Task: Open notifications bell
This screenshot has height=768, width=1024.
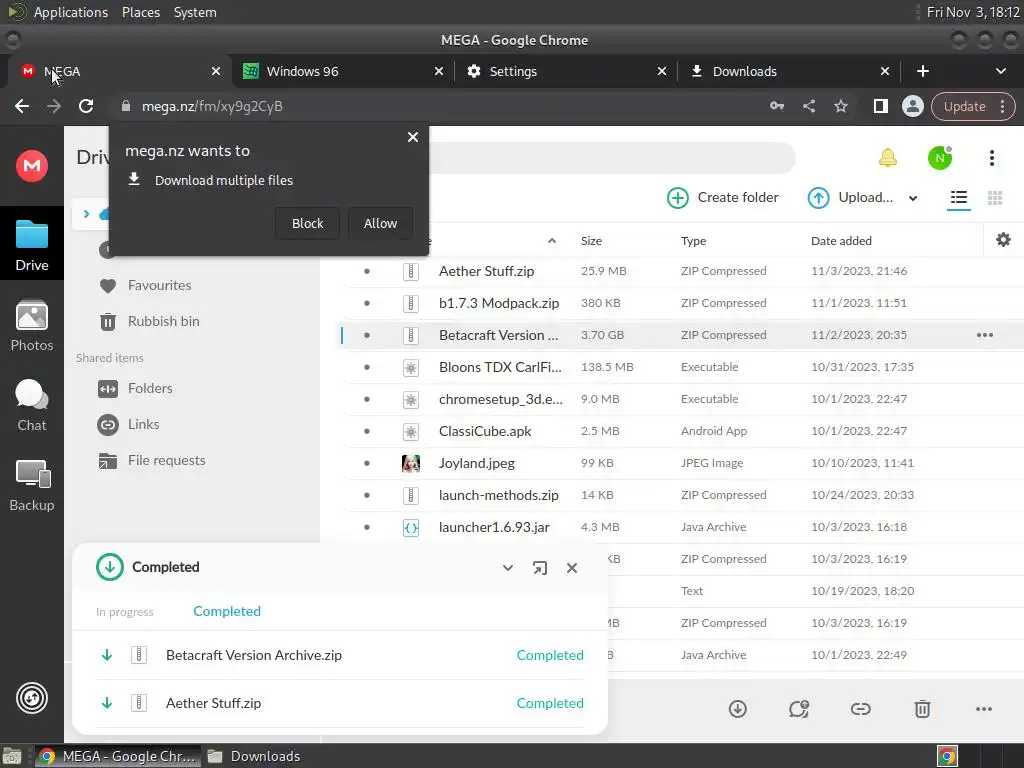Action: coord(888,157)
